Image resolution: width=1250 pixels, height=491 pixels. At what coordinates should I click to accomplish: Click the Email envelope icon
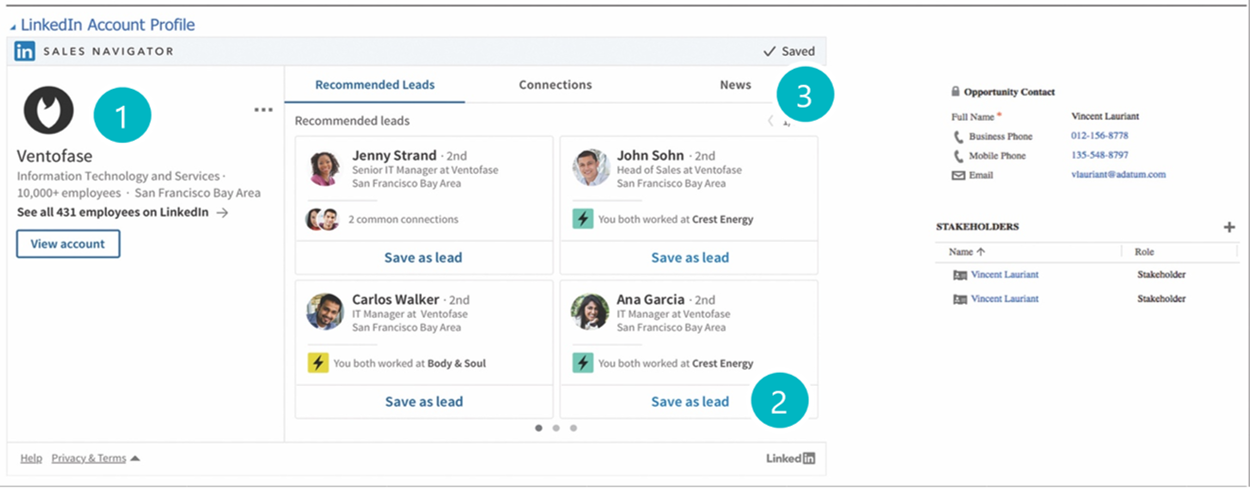click(958, 175)
